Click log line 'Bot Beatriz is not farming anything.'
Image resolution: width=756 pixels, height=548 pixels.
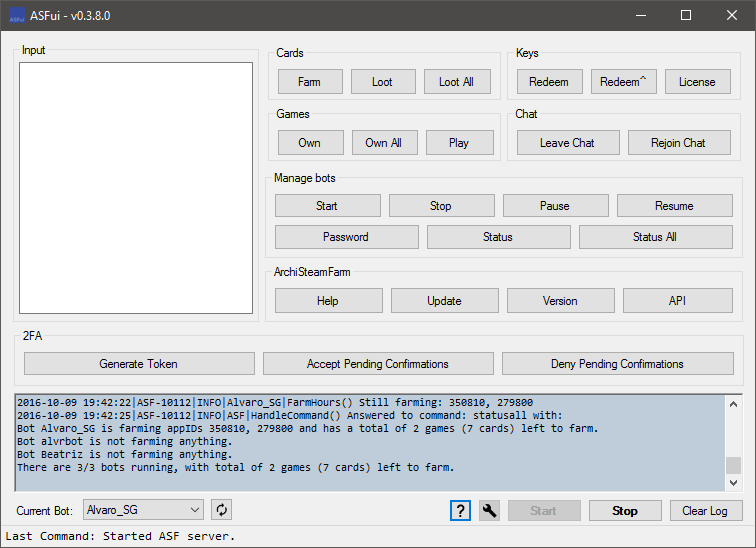point(125,454)
